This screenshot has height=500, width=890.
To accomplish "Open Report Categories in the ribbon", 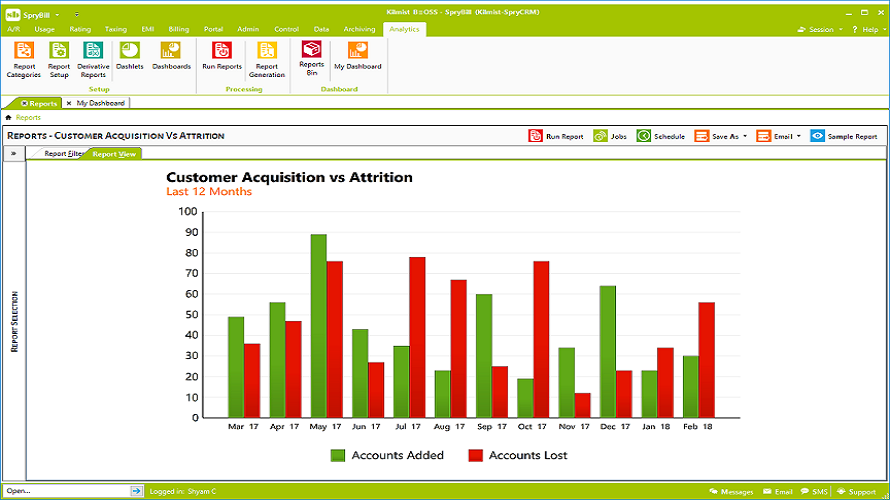I will coord(24,60).
